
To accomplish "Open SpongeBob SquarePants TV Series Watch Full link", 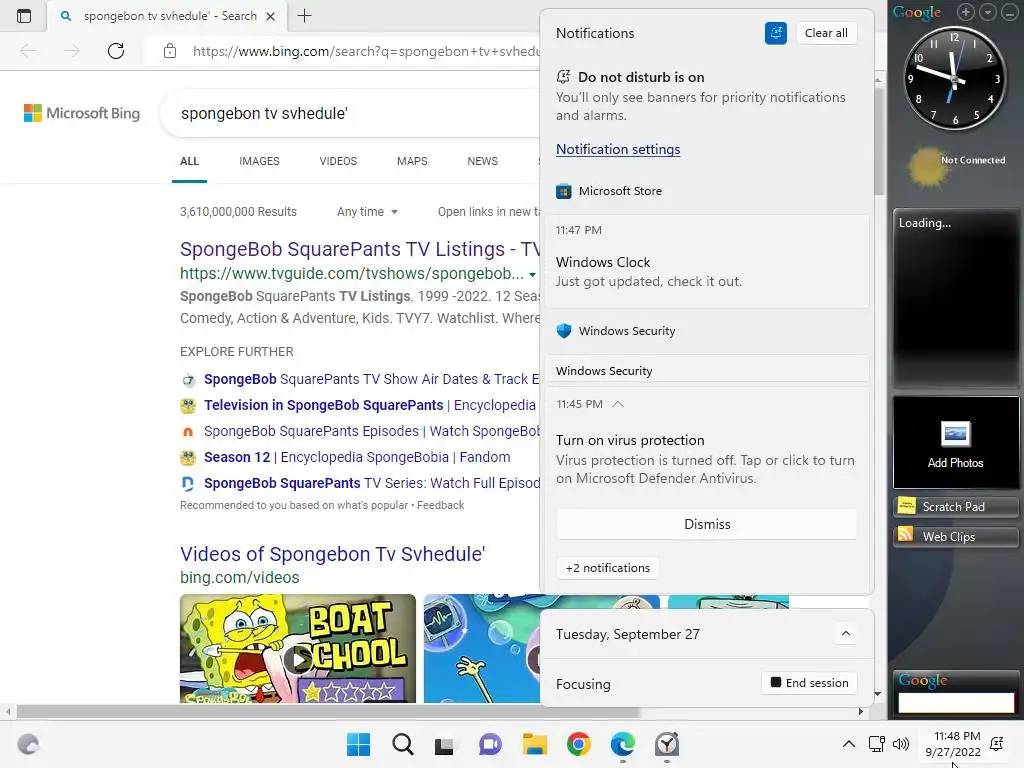I will pyautogui.click(x=372, y=483).
